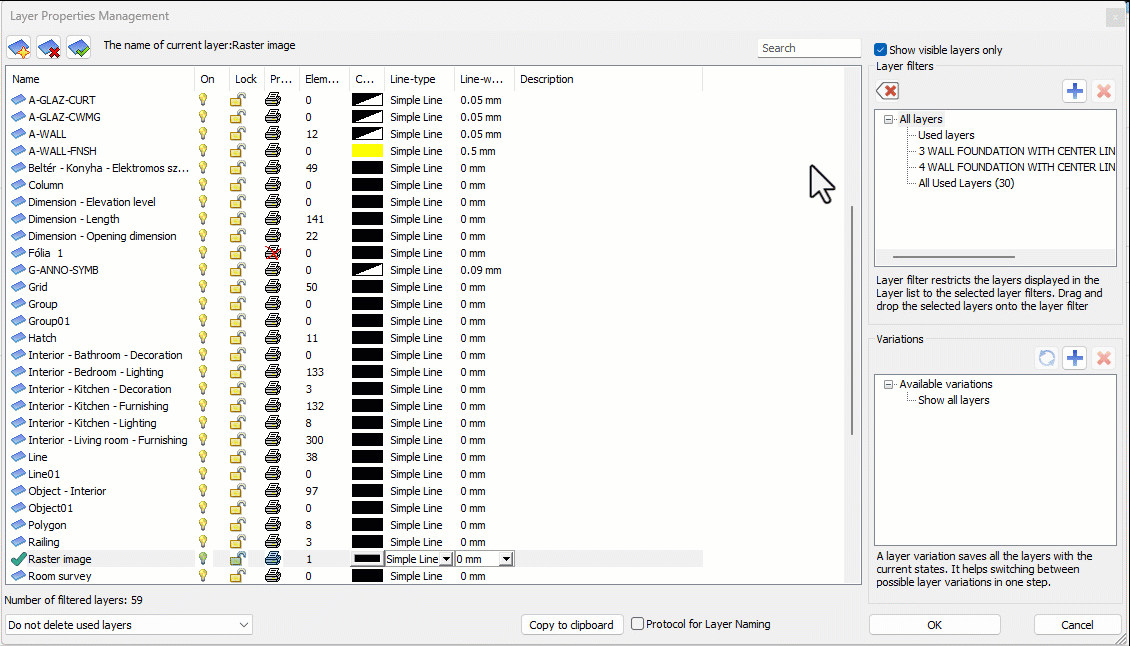Select Show all layers variation
Viewport: 1130px width, 646px height.
(953, 400)
